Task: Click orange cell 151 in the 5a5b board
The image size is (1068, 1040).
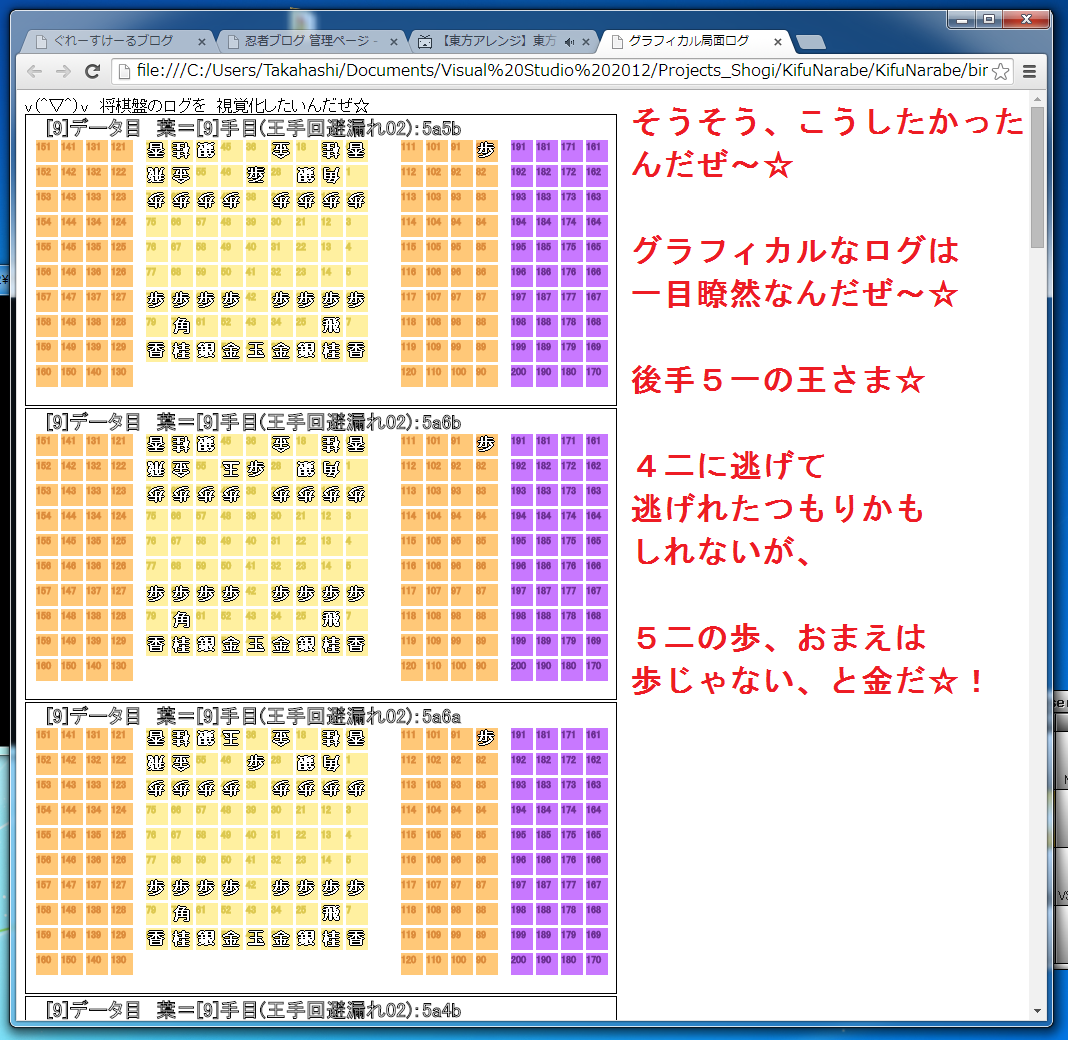Action: point(46,151)
